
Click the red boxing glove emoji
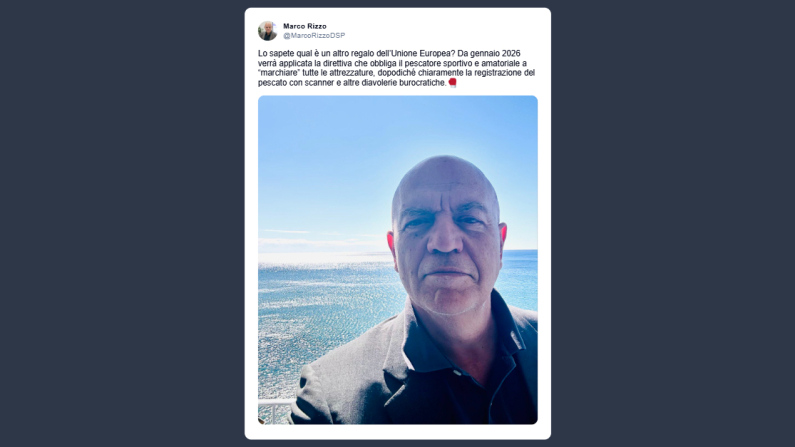452,83
